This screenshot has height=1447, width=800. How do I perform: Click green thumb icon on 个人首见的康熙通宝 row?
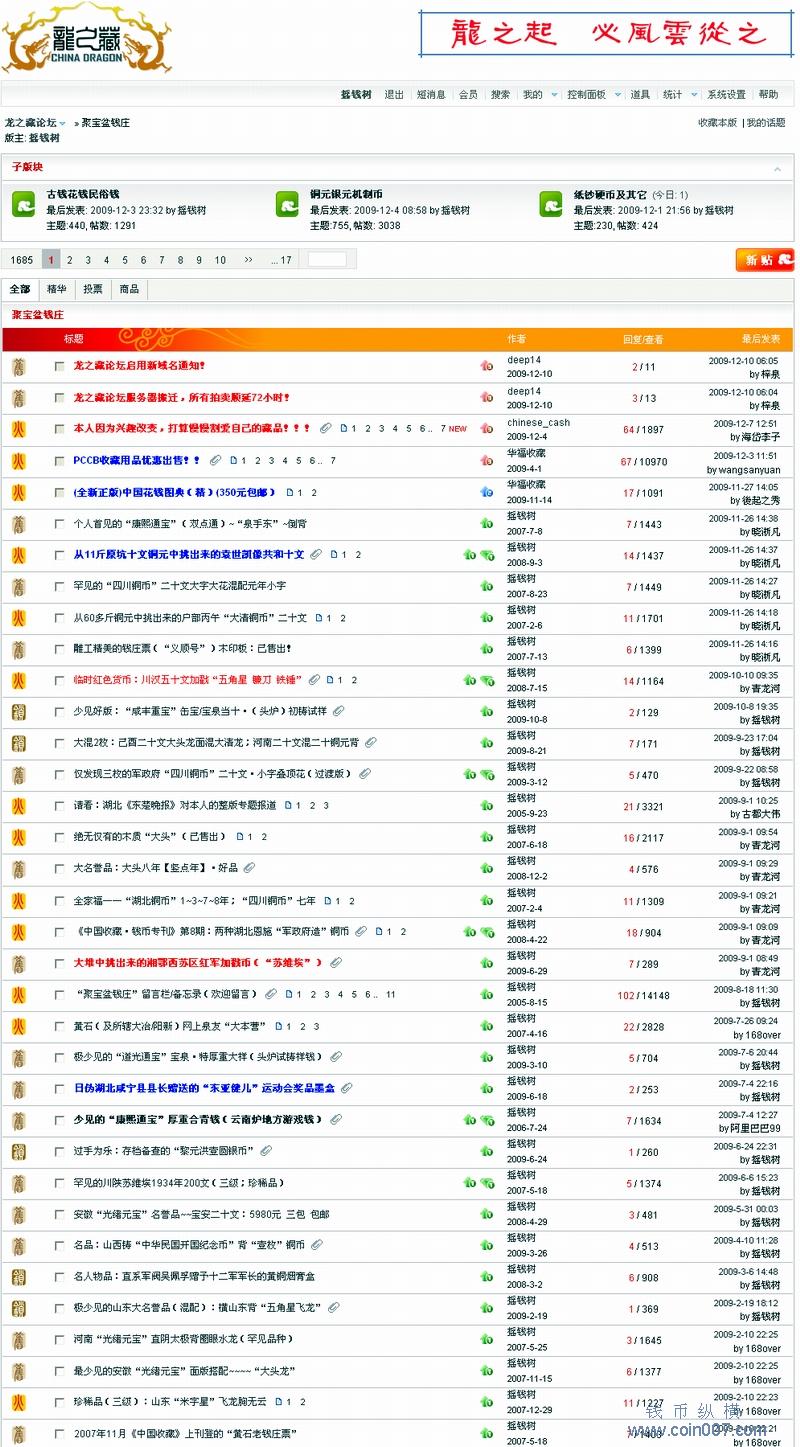point(487,524)
